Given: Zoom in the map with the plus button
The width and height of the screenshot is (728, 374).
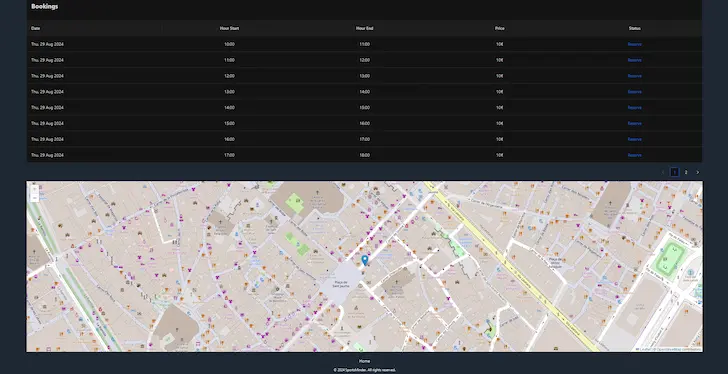Looking at the screenshot, I should click(x=34, y=189).
